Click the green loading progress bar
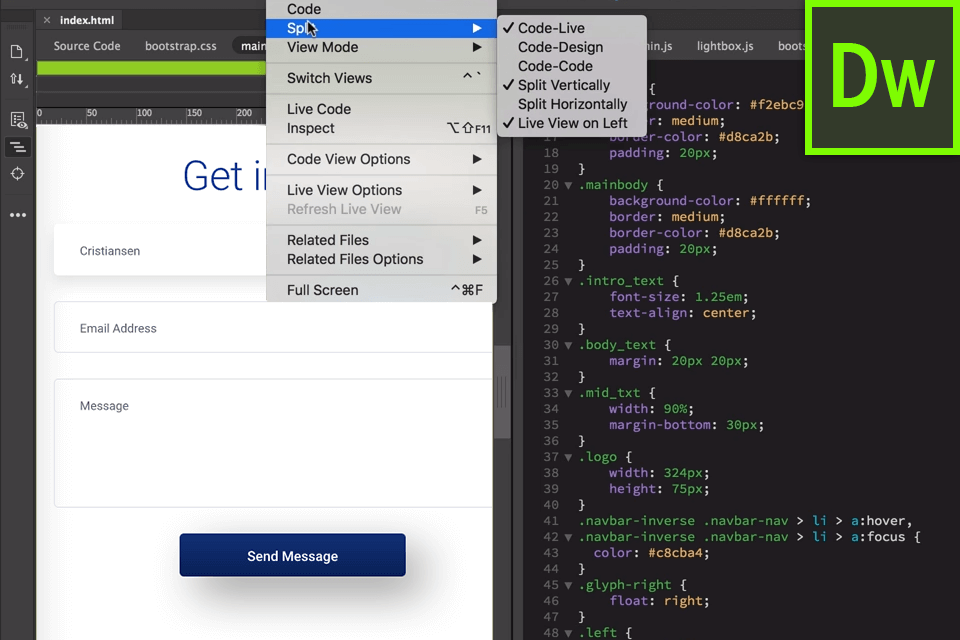 tap(150, 66)
